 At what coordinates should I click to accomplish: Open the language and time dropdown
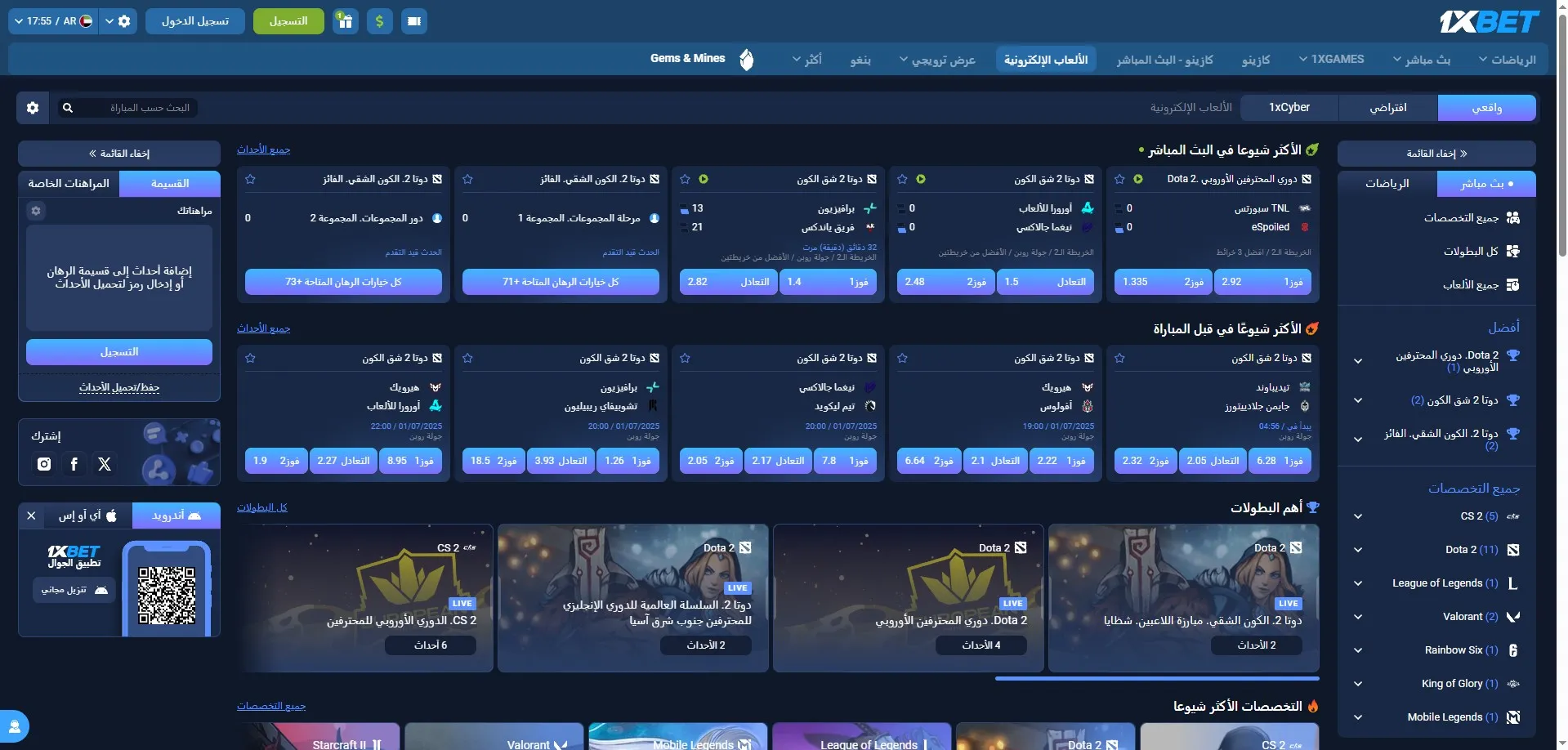coord(53,21)
